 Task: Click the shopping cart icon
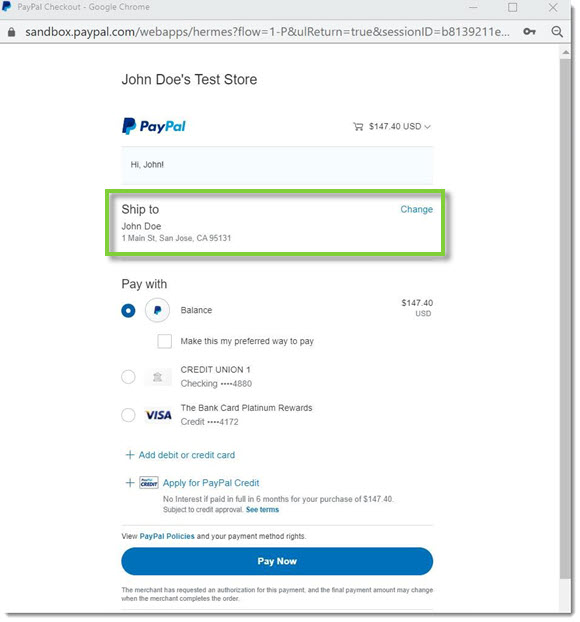coord(358,127)
